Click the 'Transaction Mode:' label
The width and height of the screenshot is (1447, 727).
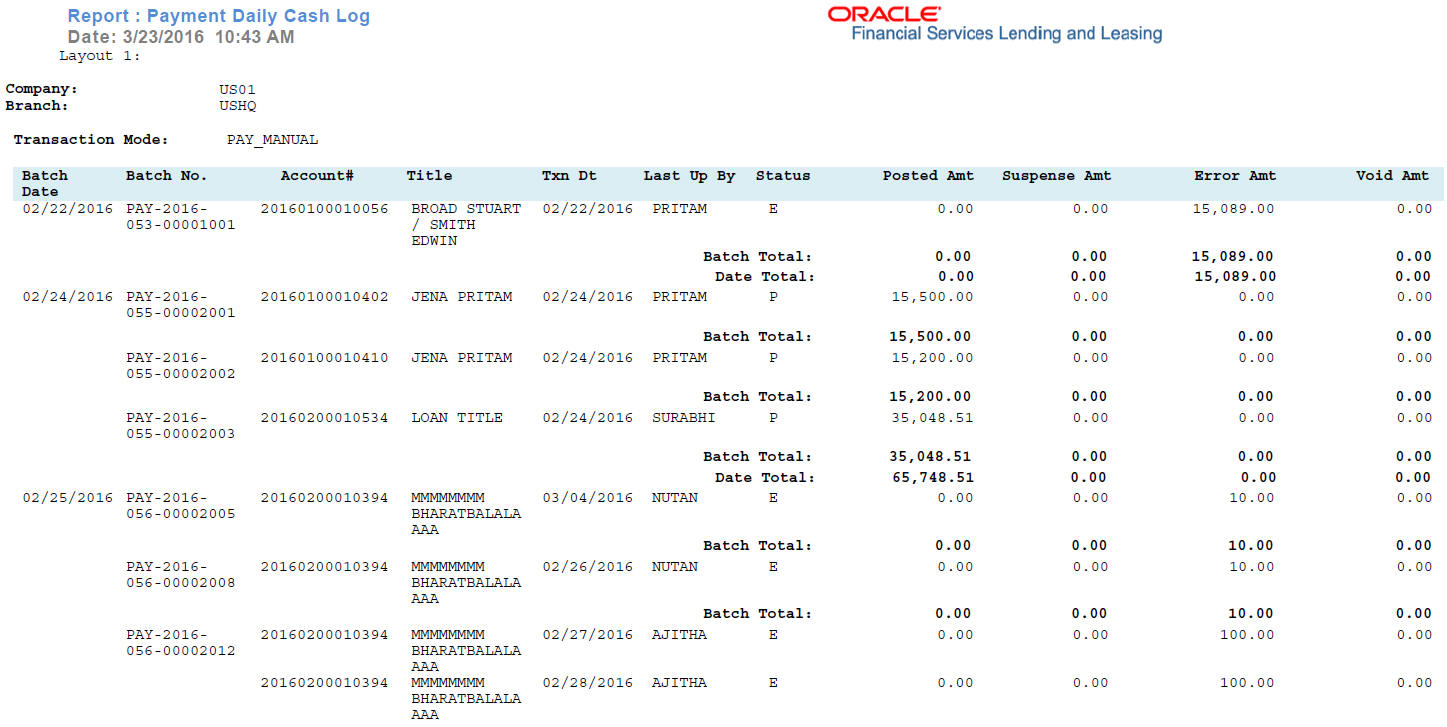coord(91,139)
